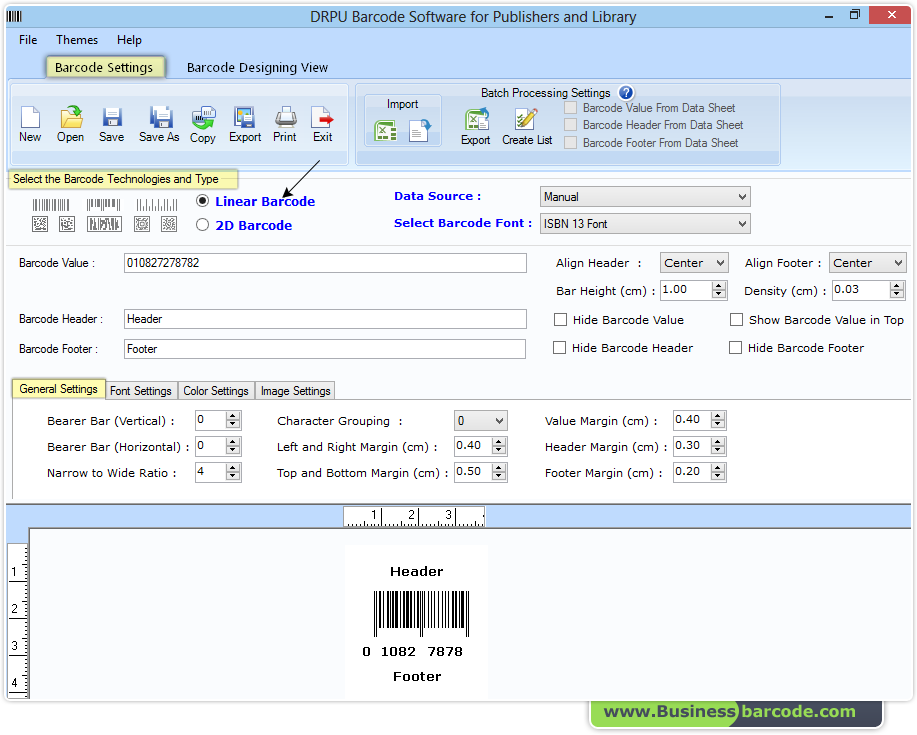
Task: Adjust the Bar Height spinner
Action: click(x=719, y=289)
